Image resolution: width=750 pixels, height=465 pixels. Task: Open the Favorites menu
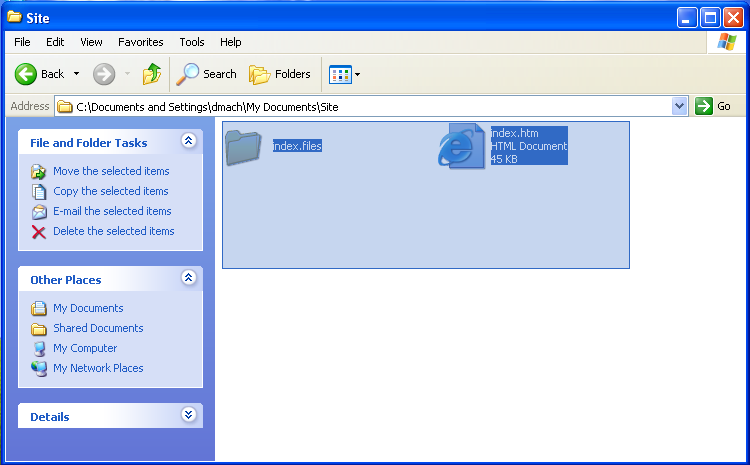140,42
